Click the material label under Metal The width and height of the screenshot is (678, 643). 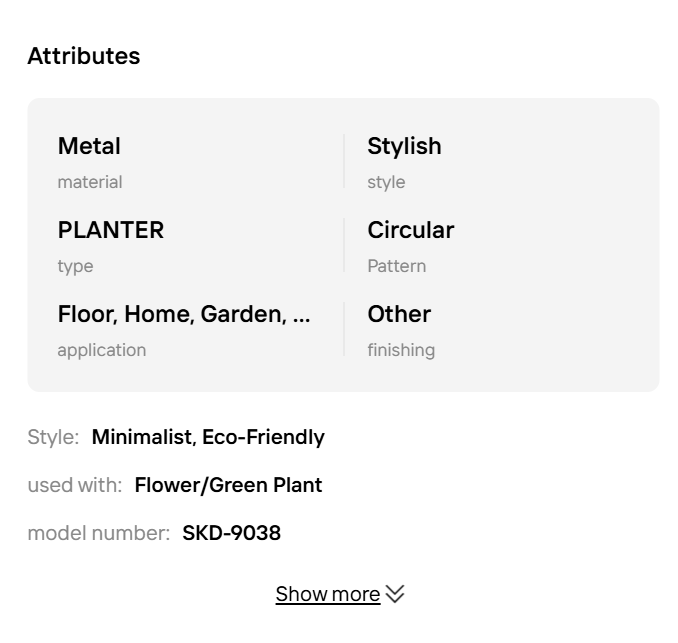pos(90,182)
